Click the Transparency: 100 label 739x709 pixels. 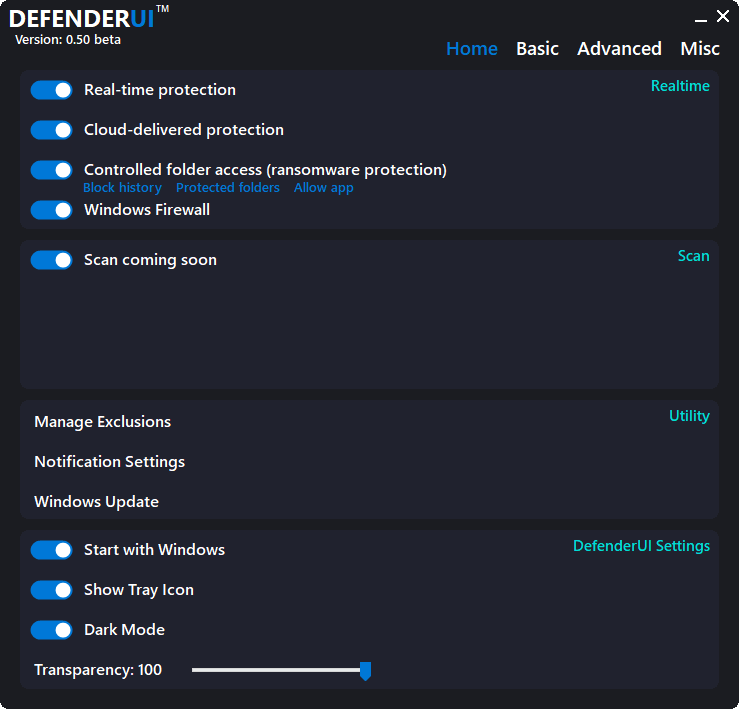[x=98, y=670]
